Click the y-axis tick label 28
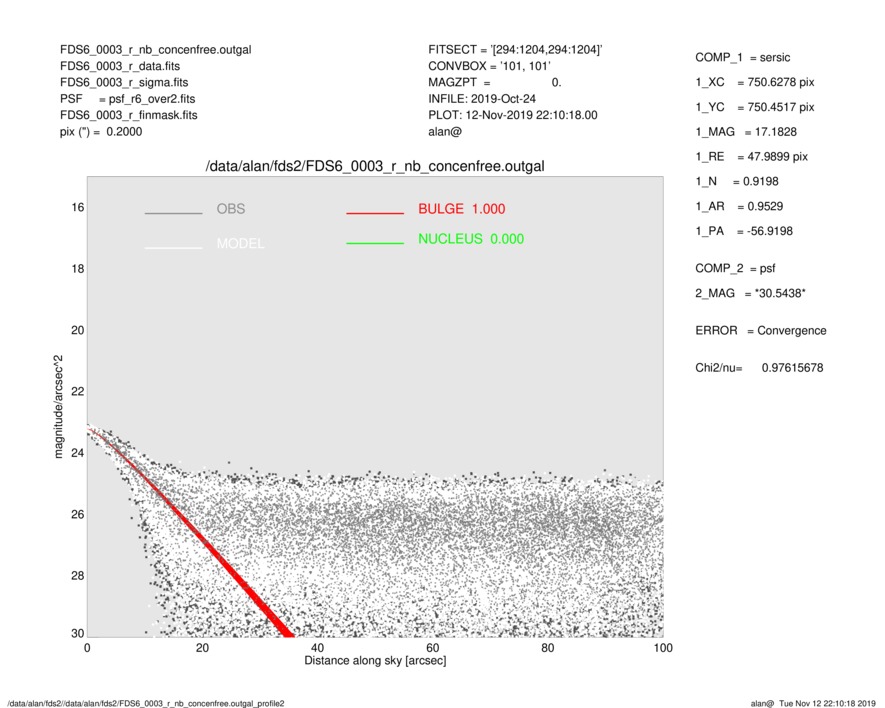 point(78,576)
